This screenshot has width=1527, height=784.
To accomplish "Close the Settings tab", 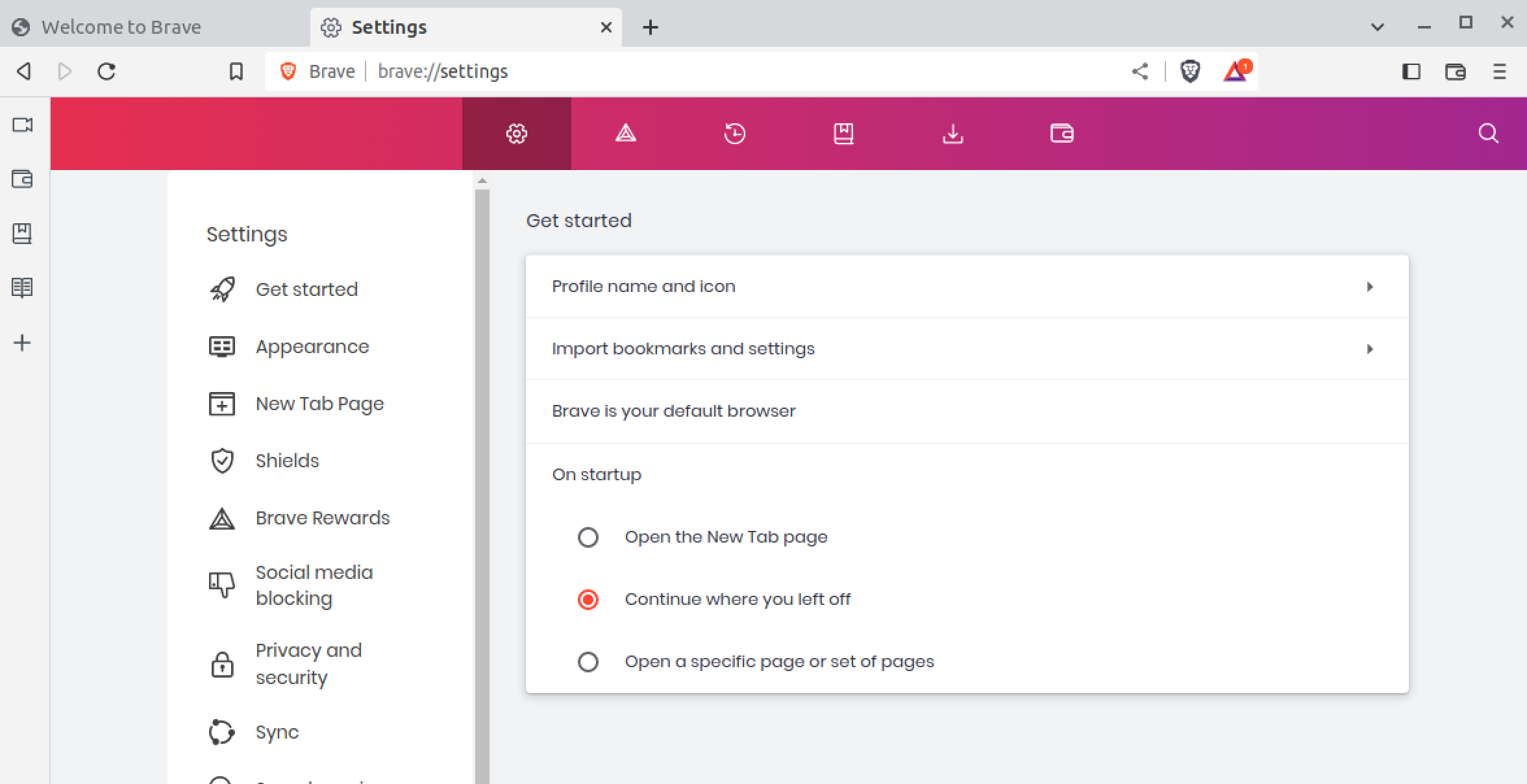I will point(606,27).
